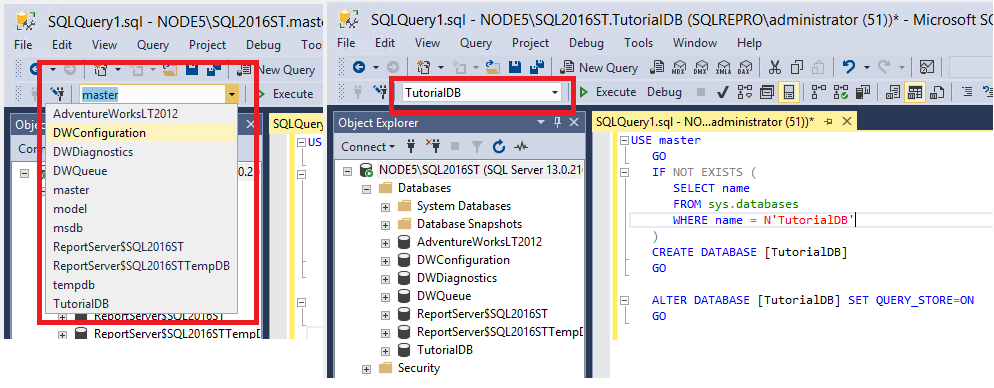994x388 pixels.
Task: Click the XMLA query icon in right window
Action: pyautogui.click(x=723, y=67)
